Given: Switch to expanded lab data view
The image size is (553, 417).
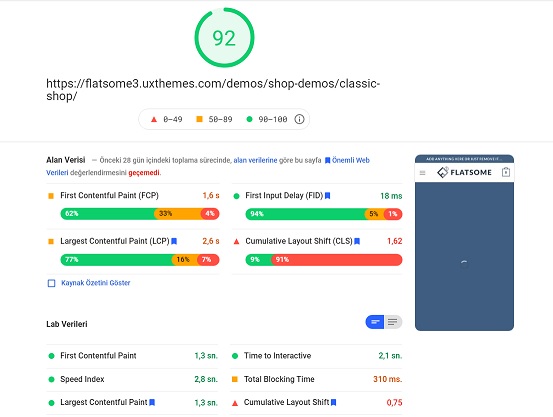Looking at the screenshot, I should [393, 322].
